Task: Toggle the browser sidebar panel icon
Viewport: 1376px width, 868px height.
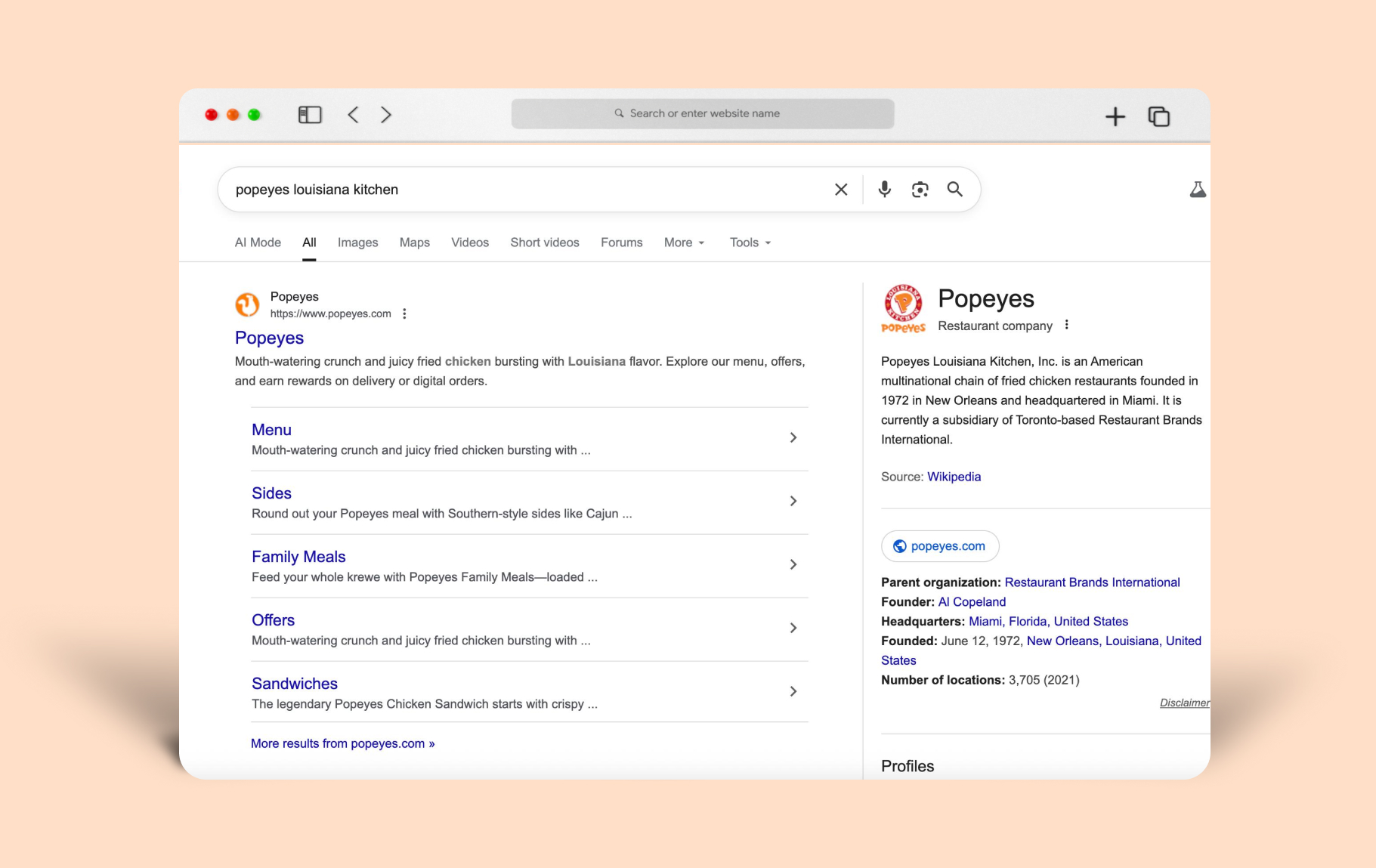Action: pyautogui.click(x=310, y=115)
